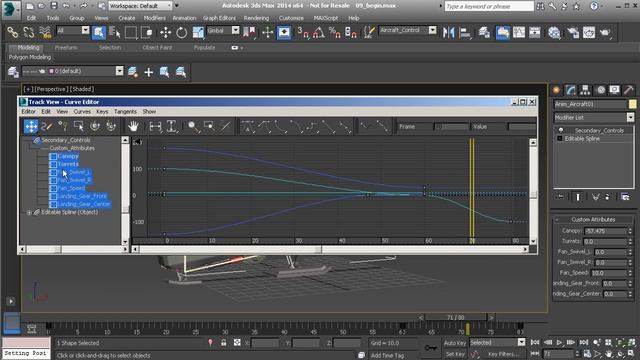Click the Play Animation button
Image resolution: width=640 pixels, height=360 pixels.
(x=560, y=342)
